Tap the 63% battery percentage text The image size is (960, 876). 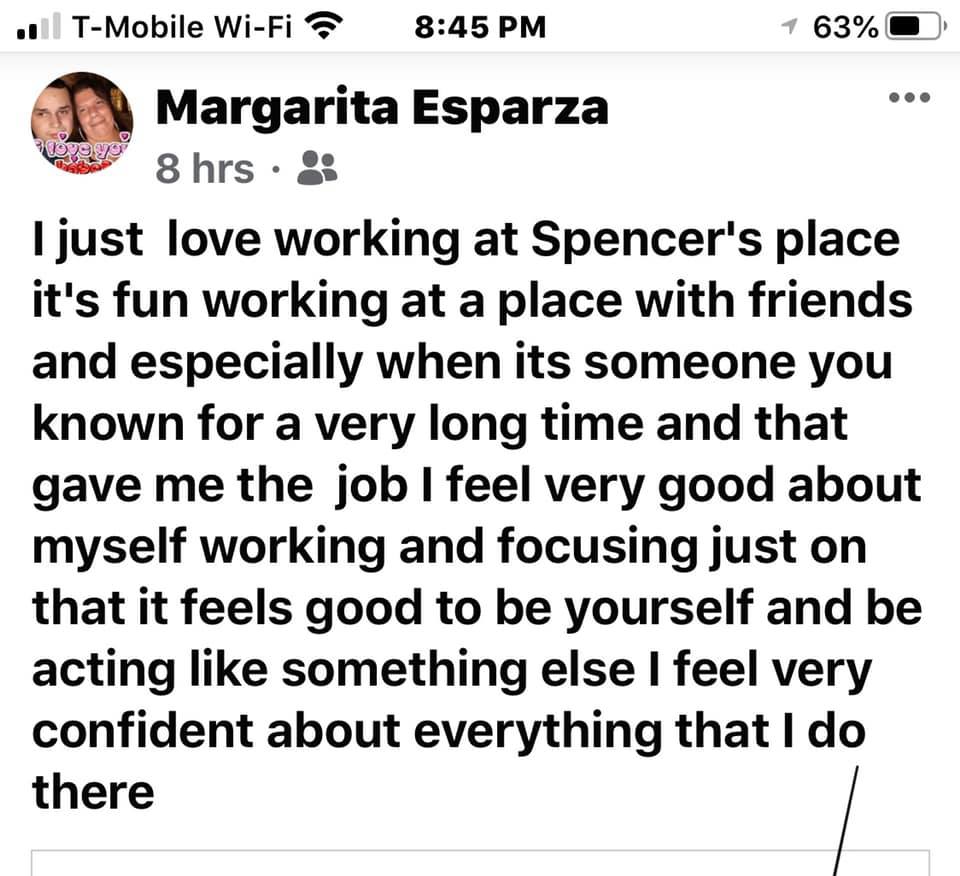[x=847, y=27]
